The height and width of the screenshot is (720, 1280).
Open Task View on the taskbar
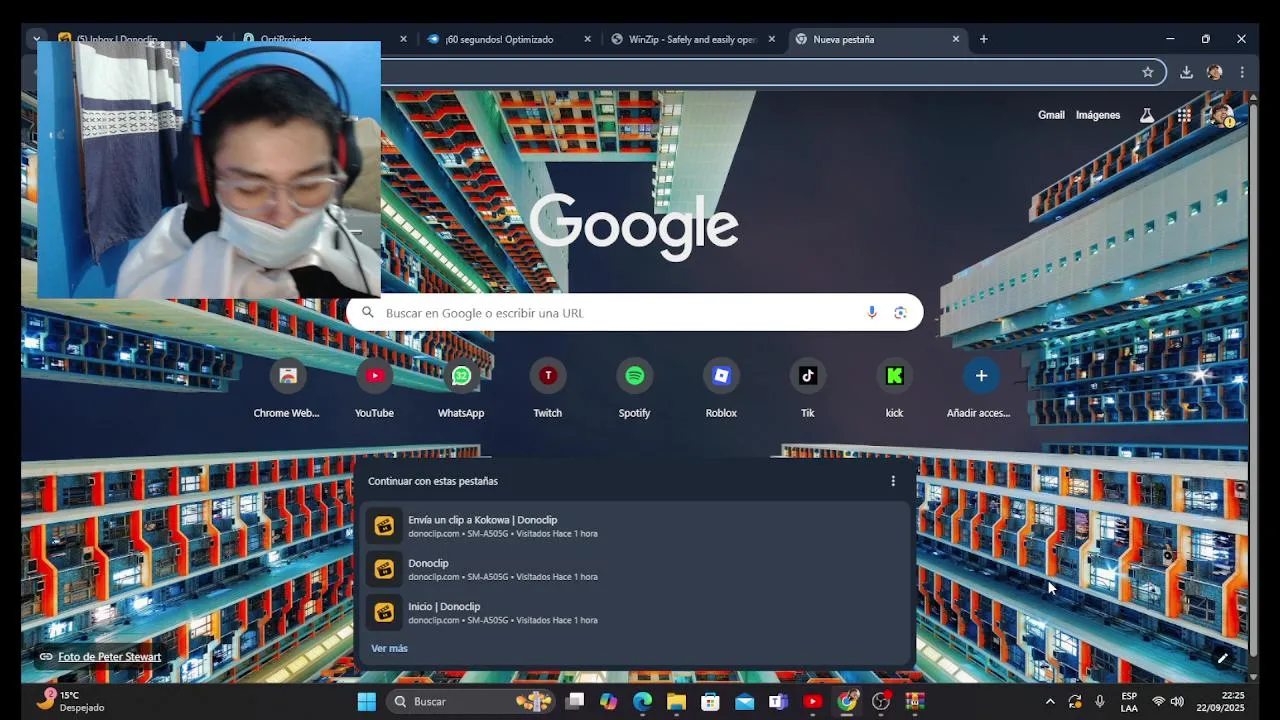(575, 701)
